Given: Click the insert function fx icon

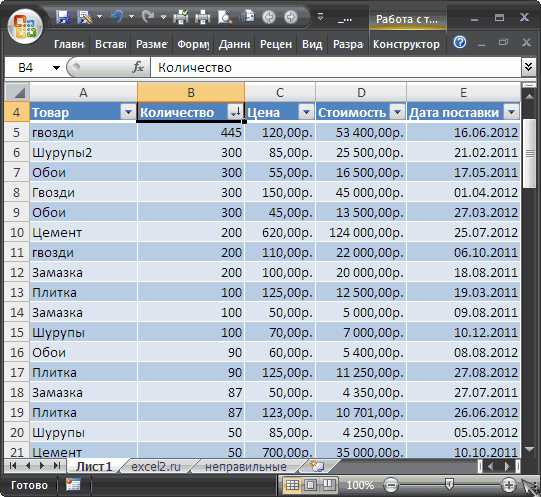Looking at the screenshot, I should point(138,67).
